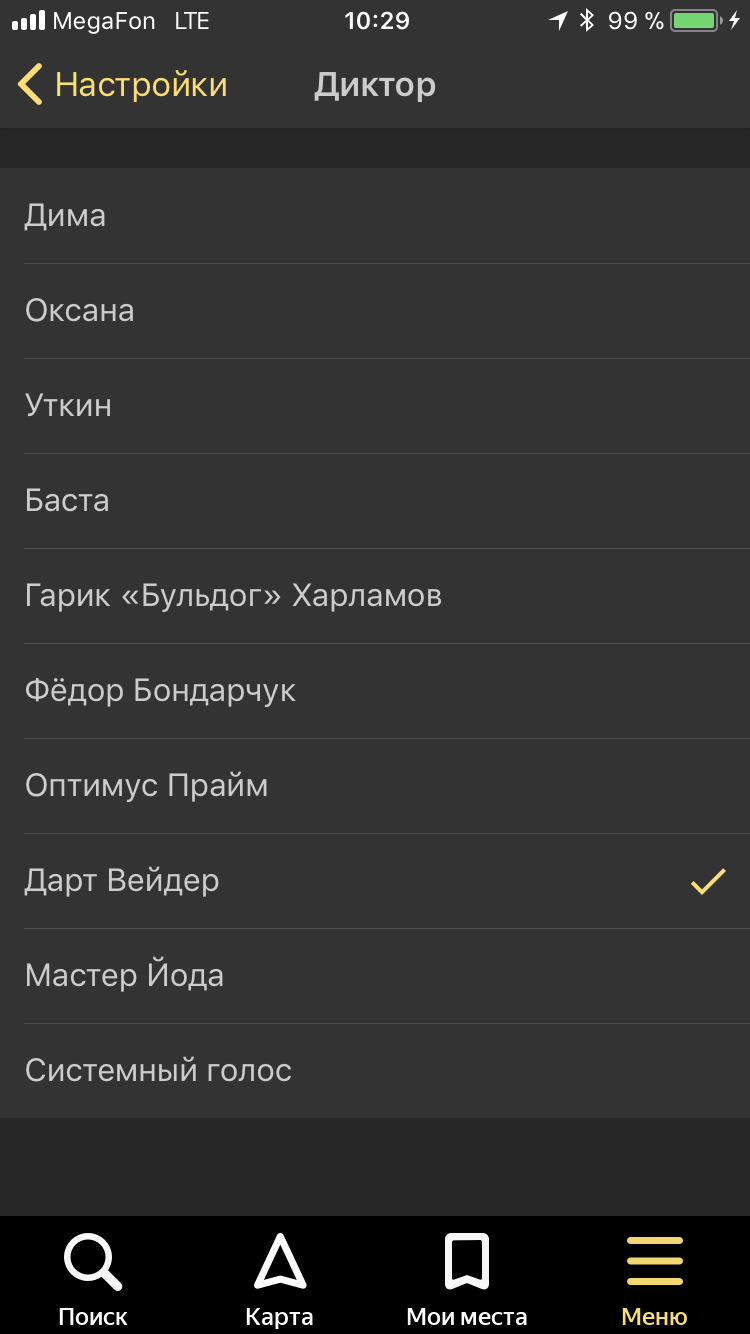Image resolution: width=750 pixels, height=1334 pixels.
Task: Tap the Диктор page title
Action: point(375,85)
